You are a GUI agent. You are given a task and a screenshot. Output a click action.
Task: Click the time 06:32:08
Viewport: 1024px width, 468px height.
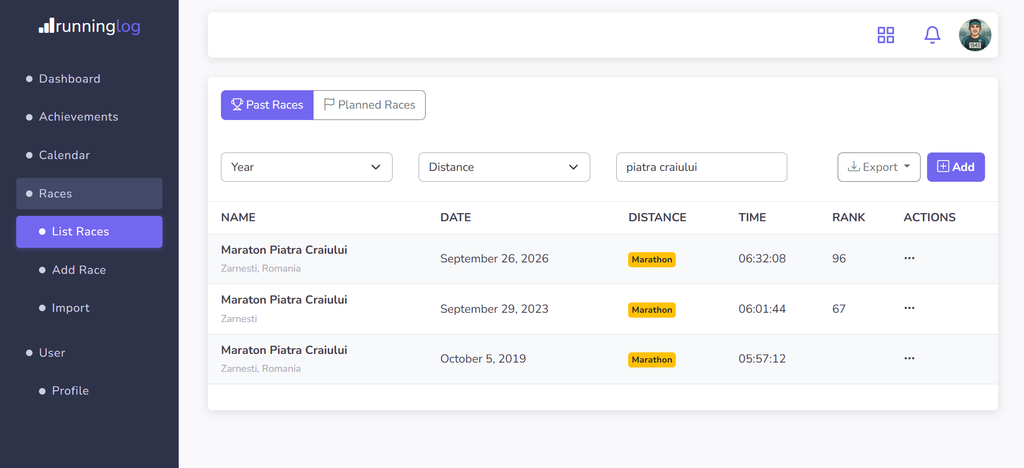762,258
